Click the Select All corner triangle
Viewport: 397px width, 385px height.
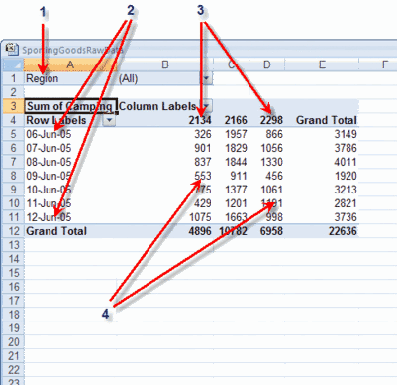13,65
